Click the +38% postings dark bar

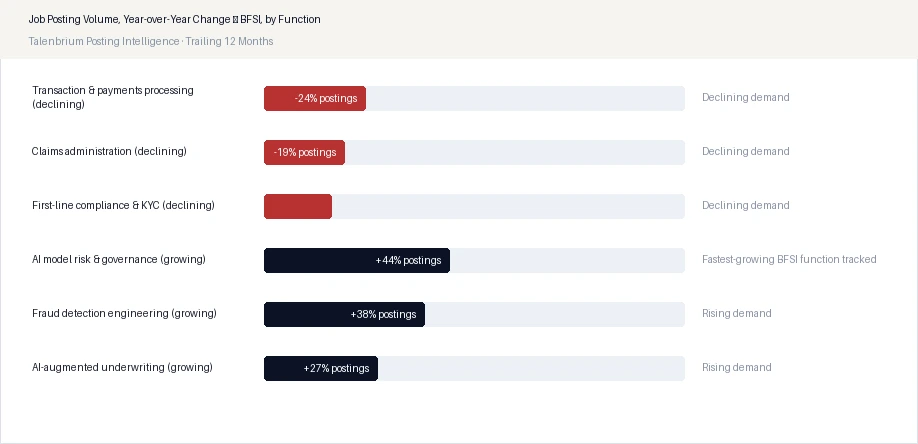click(344, 314)
